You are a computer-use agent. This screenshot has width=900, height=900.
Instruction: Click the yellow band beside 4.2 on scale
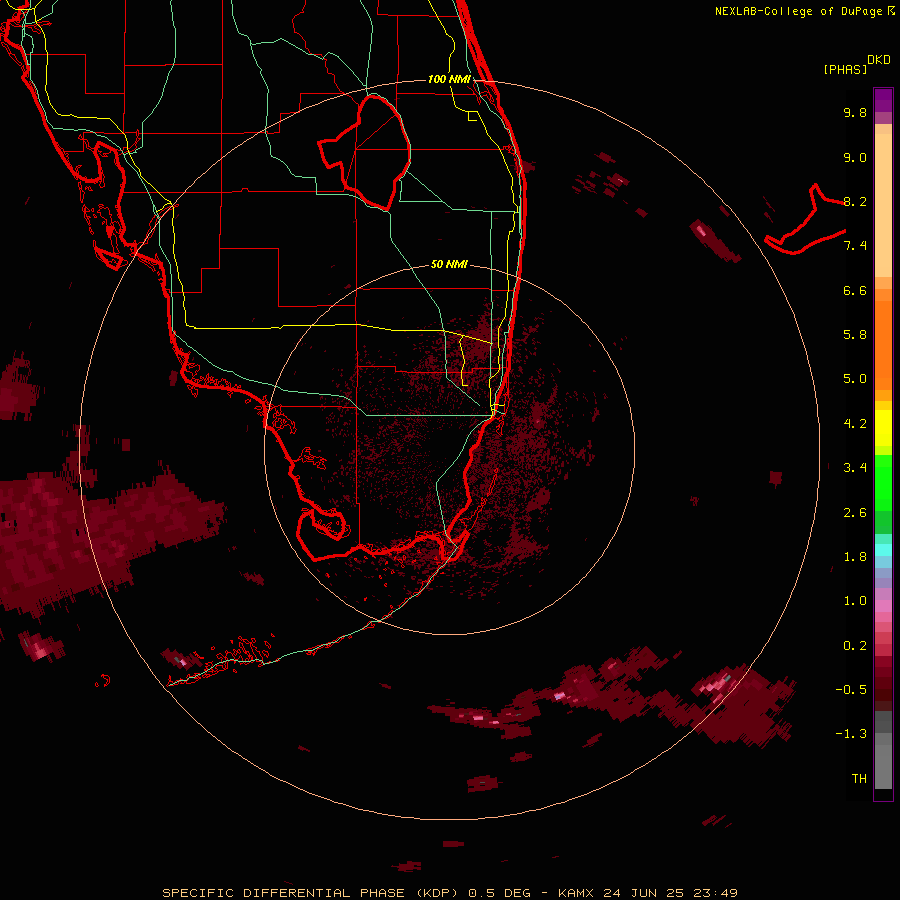(x=883, y=428)
